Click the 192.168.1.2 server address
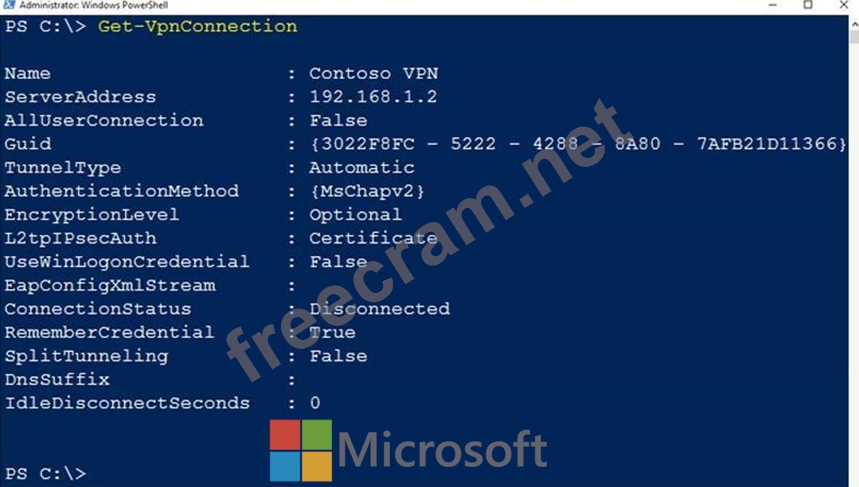Viewport: 859px width, 487px height. point(373,97)
